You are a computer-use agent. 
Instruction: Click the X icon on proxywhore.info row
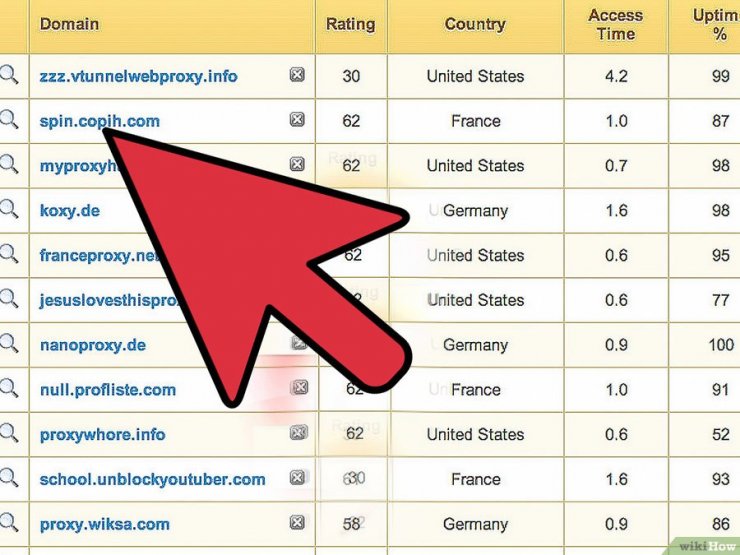click(x=299, y=432)
